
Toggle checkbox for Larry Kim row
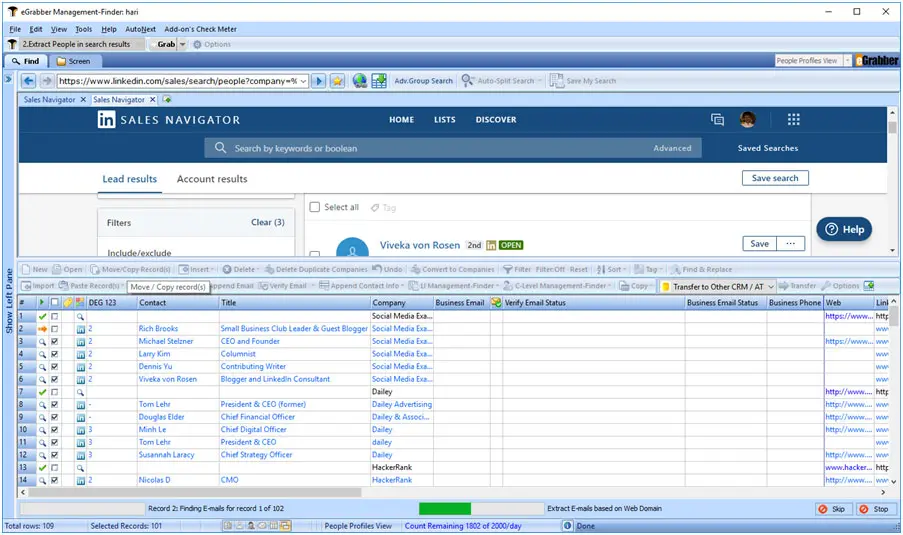54,354
